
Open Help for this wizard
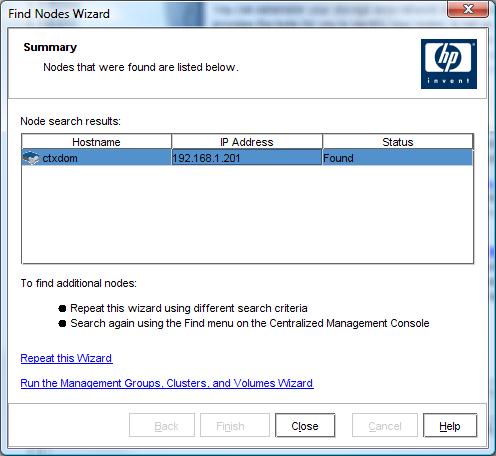tap(450, 425)
